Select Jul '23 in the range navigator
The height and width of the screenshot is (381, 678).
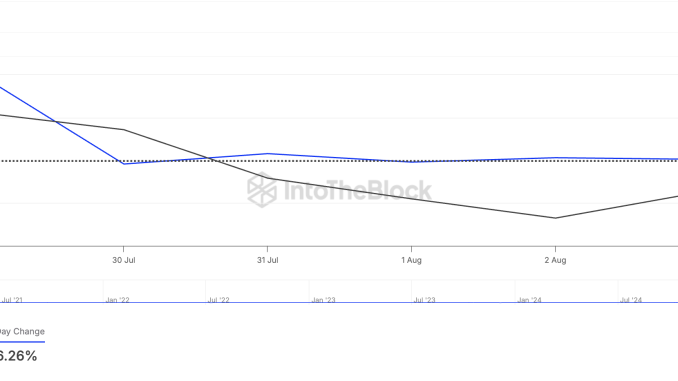pyautogui.click(x=424, y=300)
